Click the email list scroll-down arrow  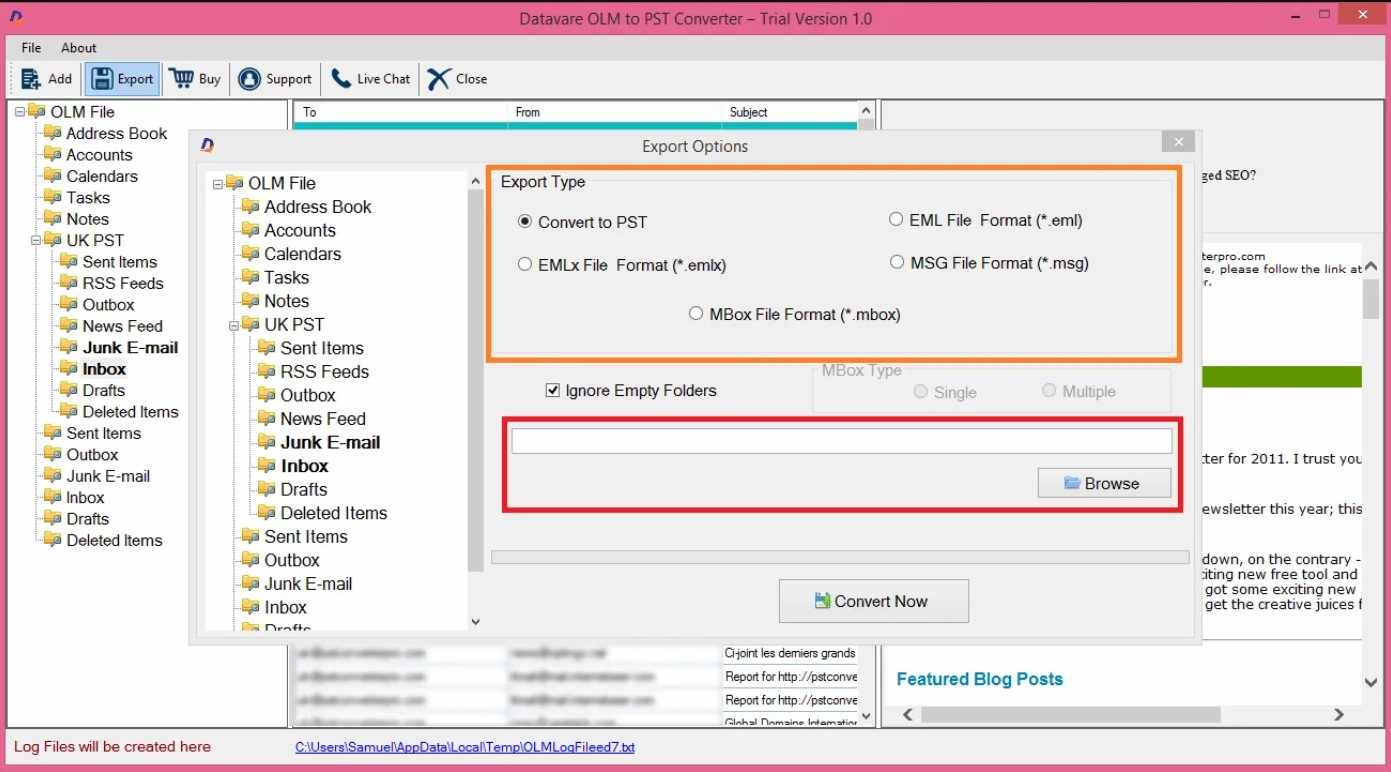coord(866,717)
